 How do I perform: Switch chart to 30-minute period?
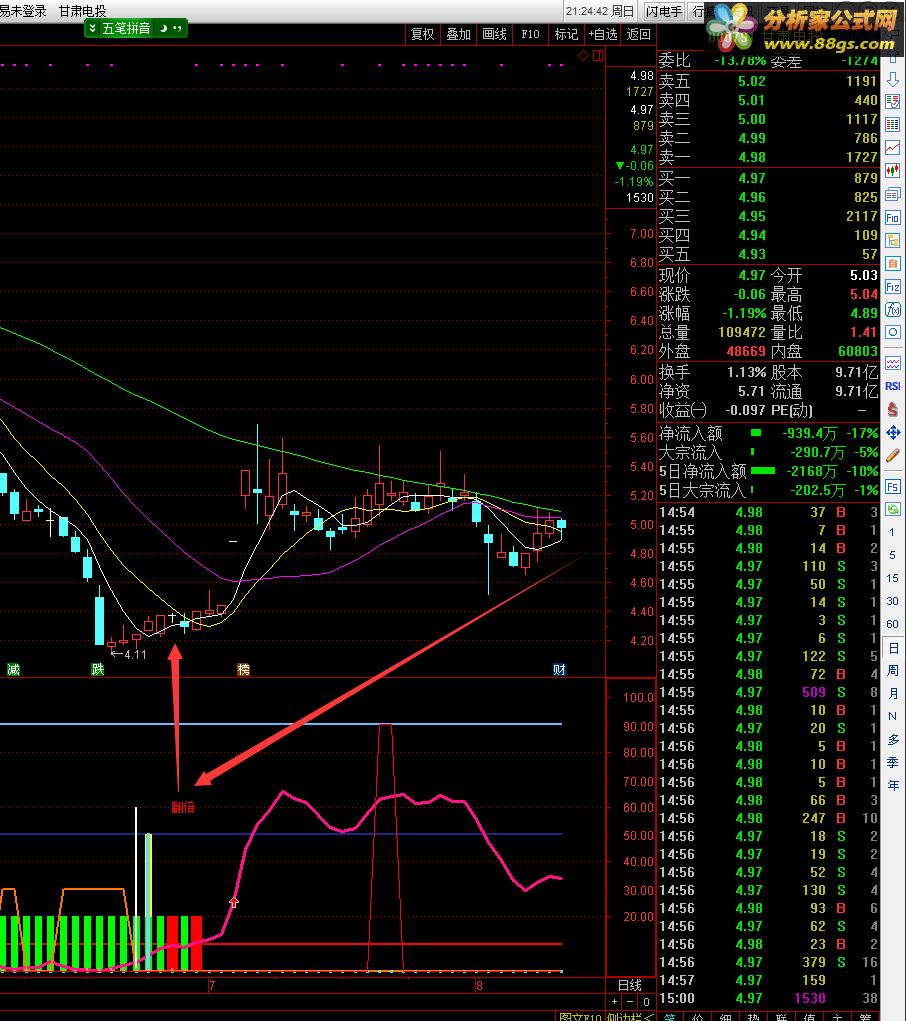click(x=892, y=601)
